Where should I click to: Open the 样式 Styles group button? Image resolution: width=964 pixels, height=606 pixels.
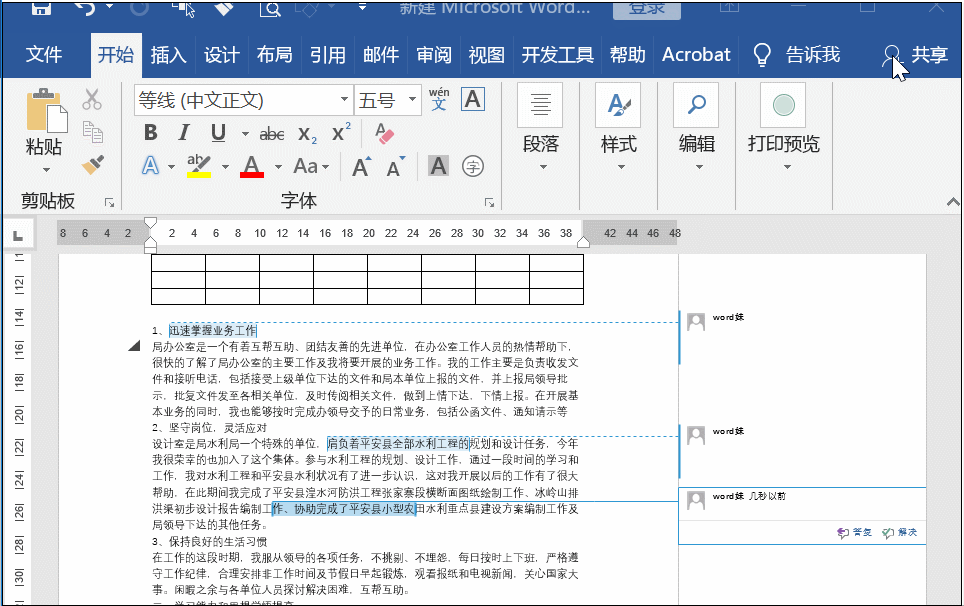coord(618,129)
